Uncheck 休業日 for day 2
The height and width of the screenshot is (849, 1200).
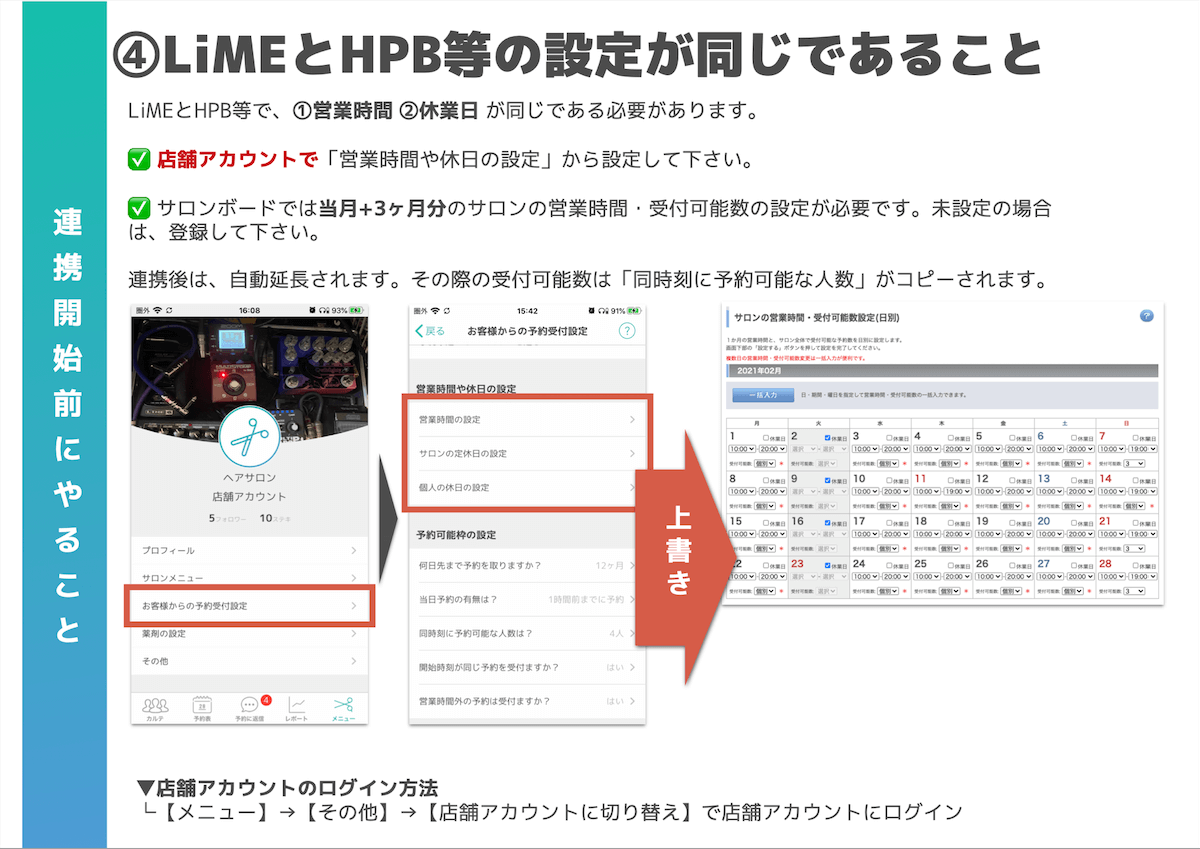point(828,438)
